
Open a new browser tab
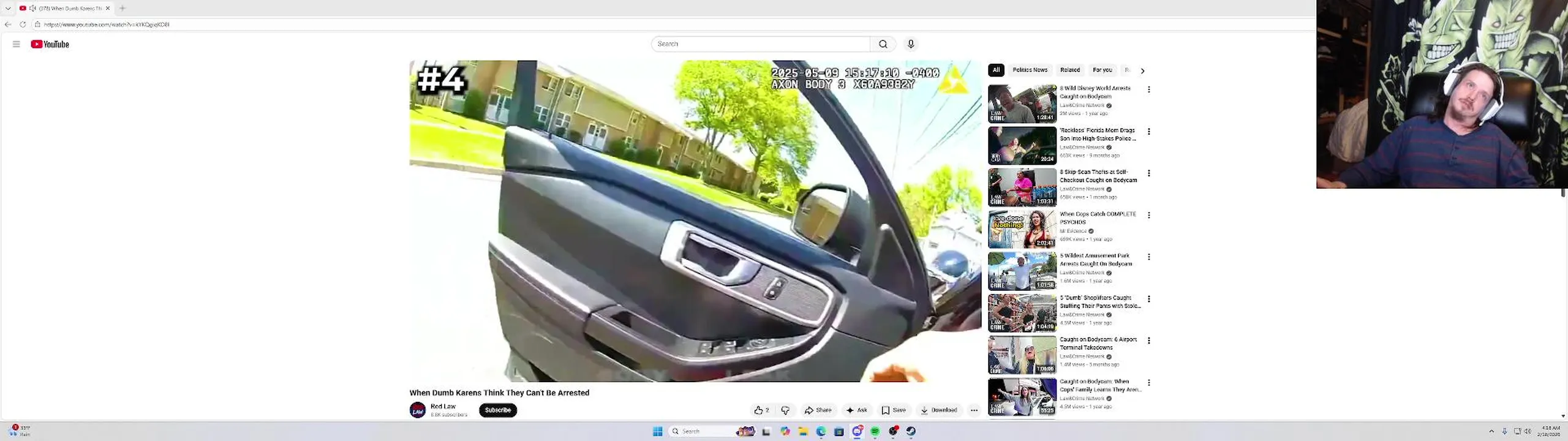click(123, 8)
